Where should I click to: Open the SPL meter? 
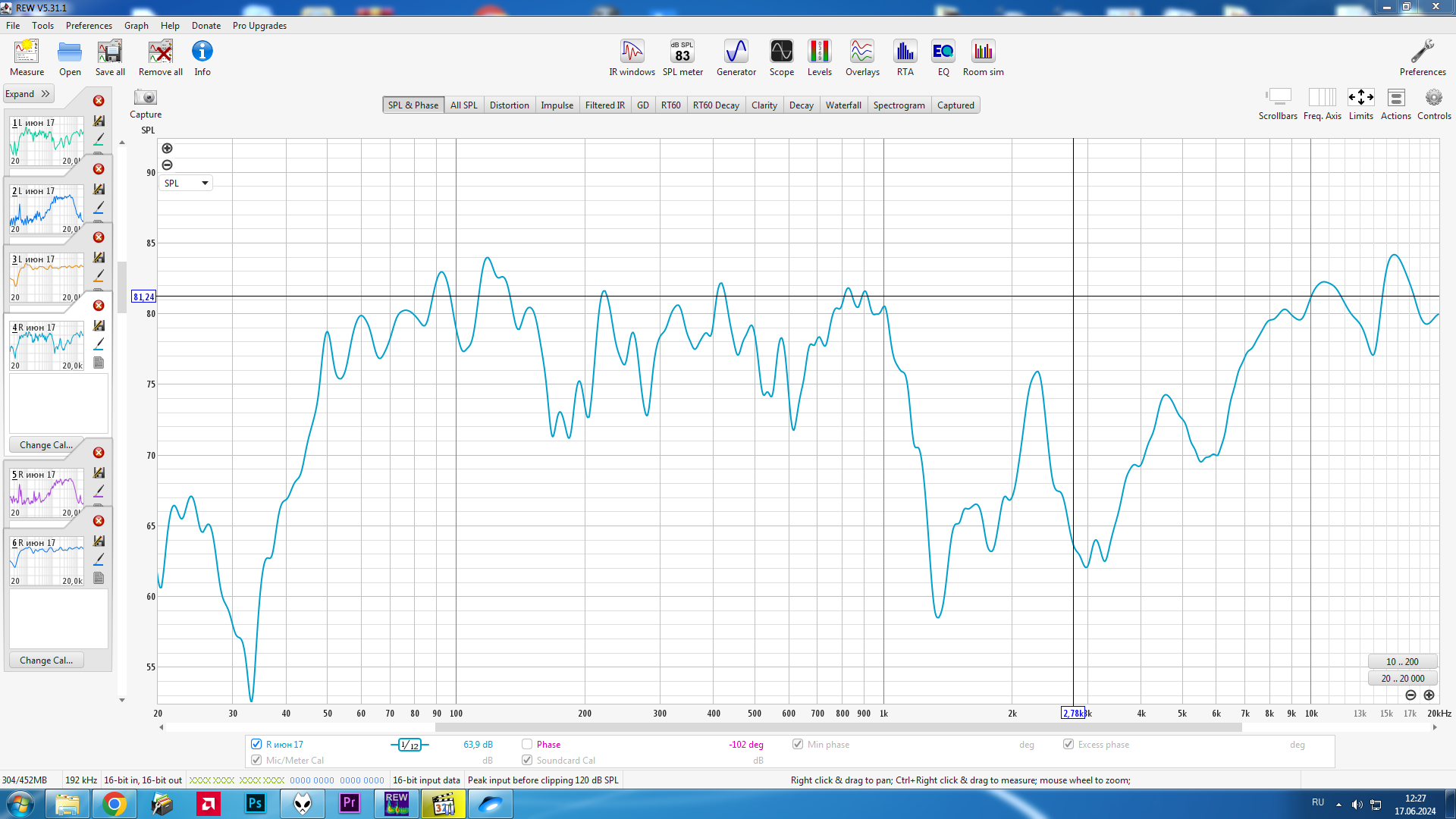point(682,58)
